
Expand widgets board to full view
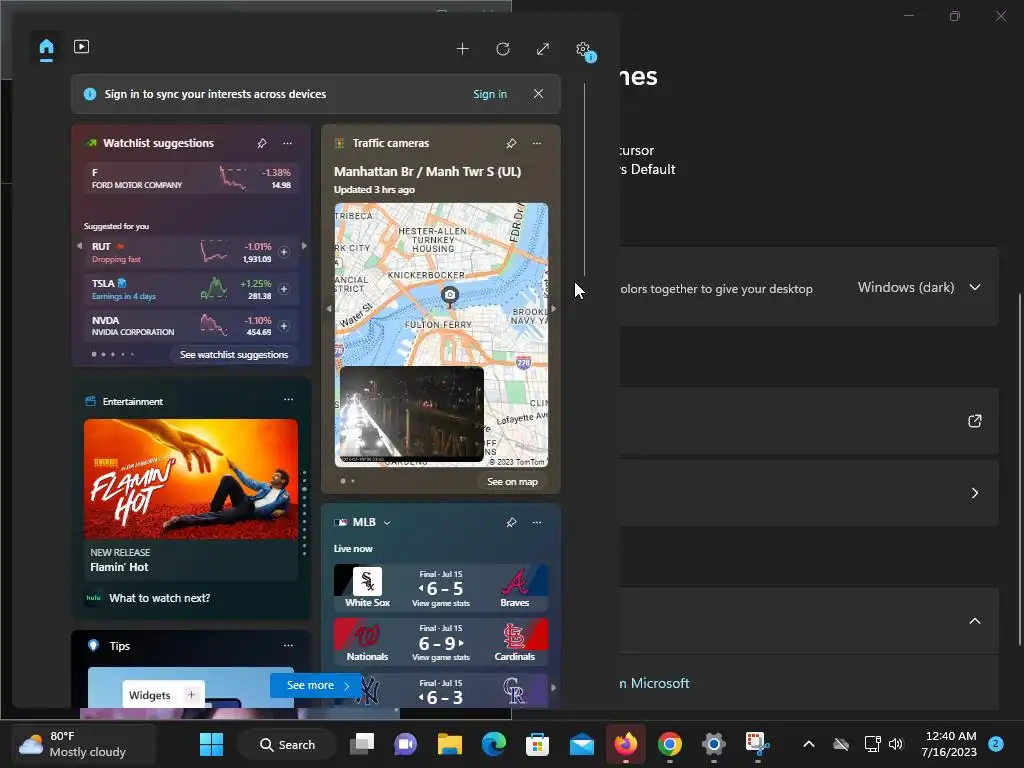(543, 49)
